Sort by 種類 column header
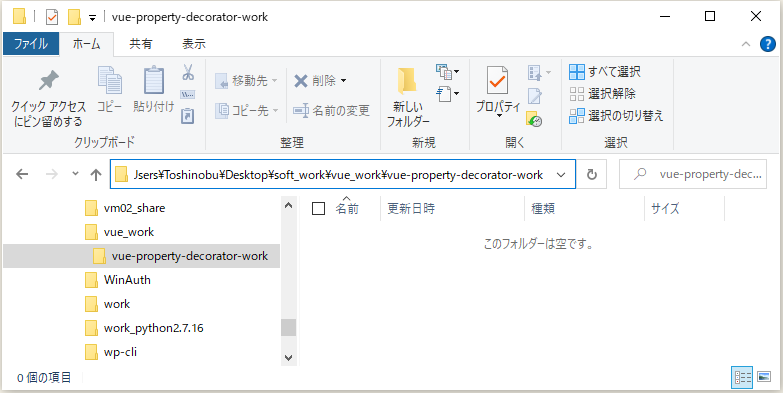 [543, 208]
